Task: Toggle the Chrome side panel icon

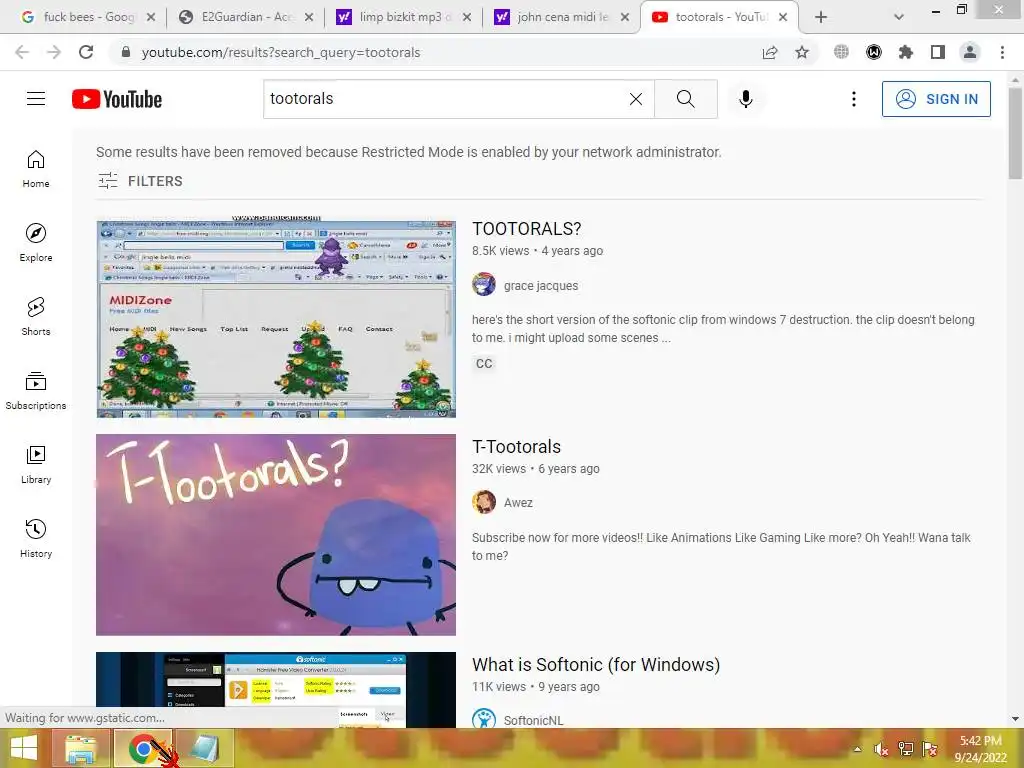Action: [937, 52]
